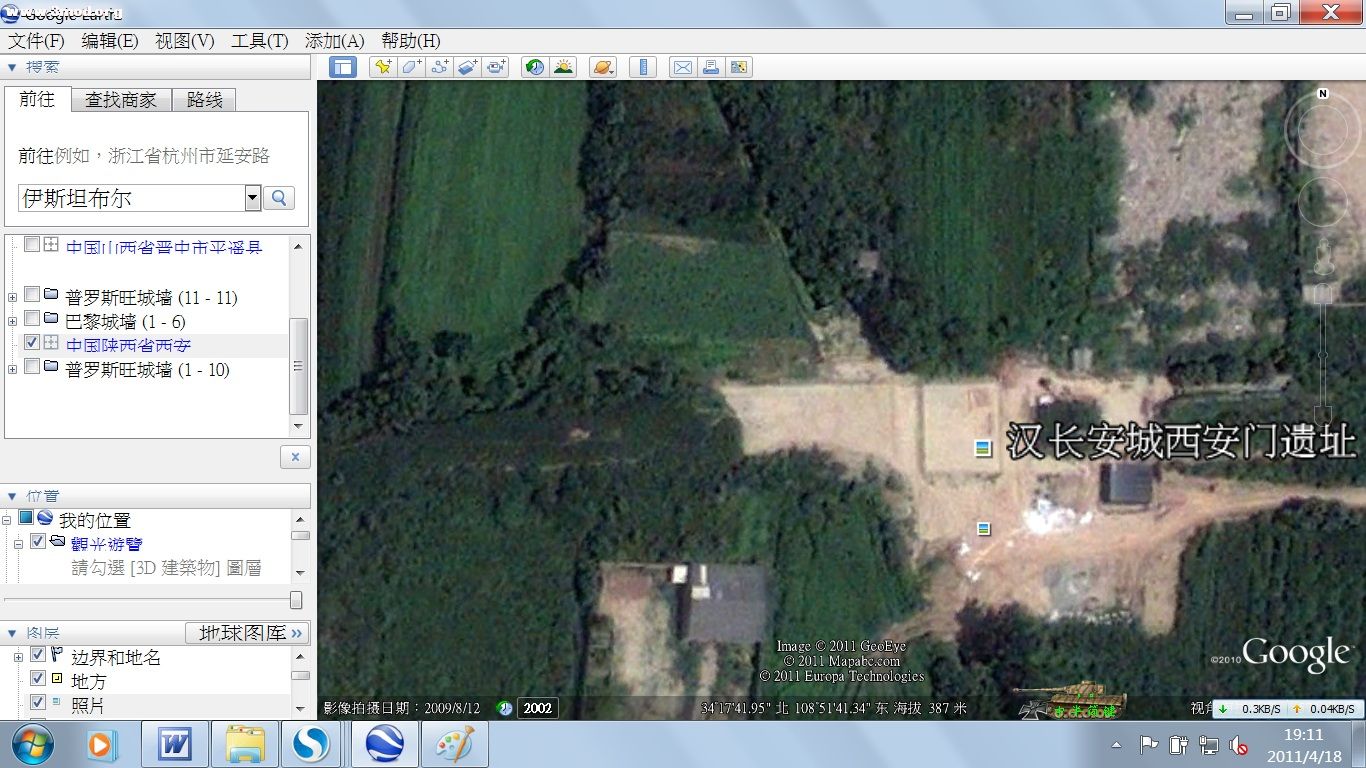Open the ruler measurement tool
Screen dimensions: 1366x768
tap(643, 67)
